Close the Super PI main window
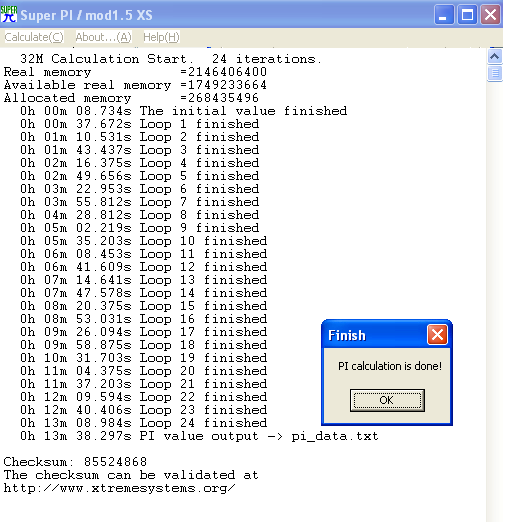The height and width of the screenshot is (522, 508). tap(490, 15)
